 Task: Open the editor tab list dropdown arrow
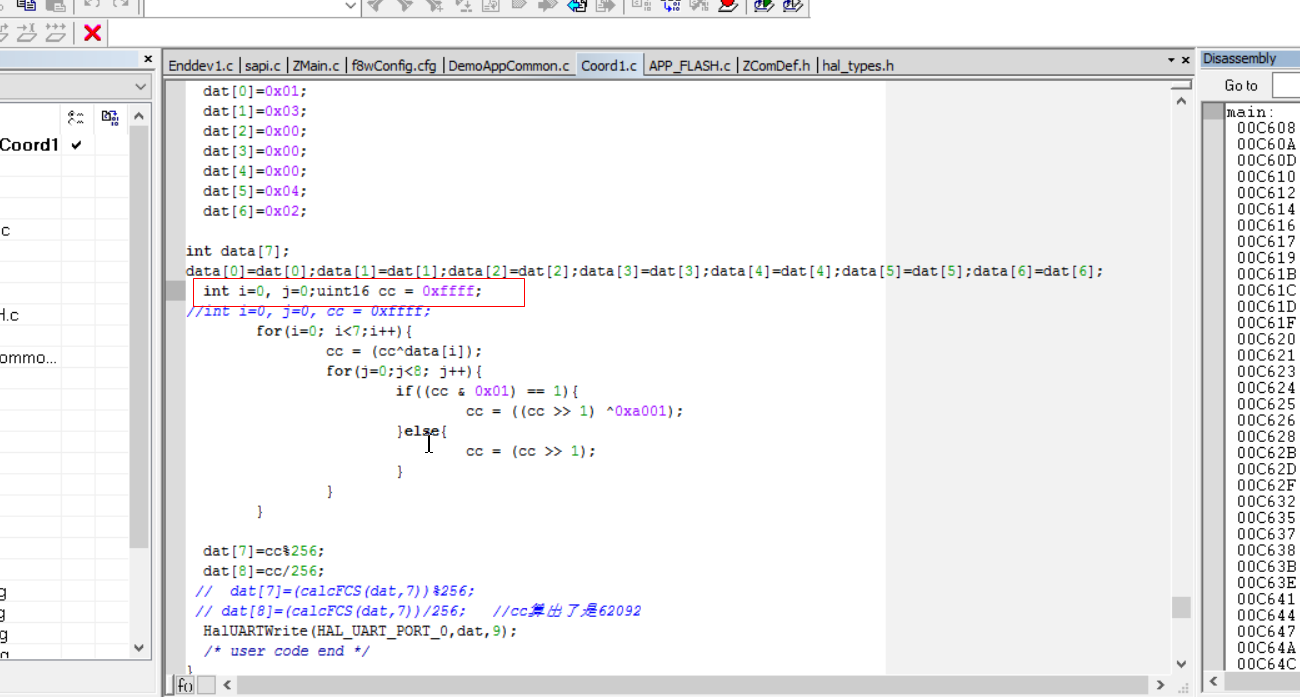click(1171, 60)
